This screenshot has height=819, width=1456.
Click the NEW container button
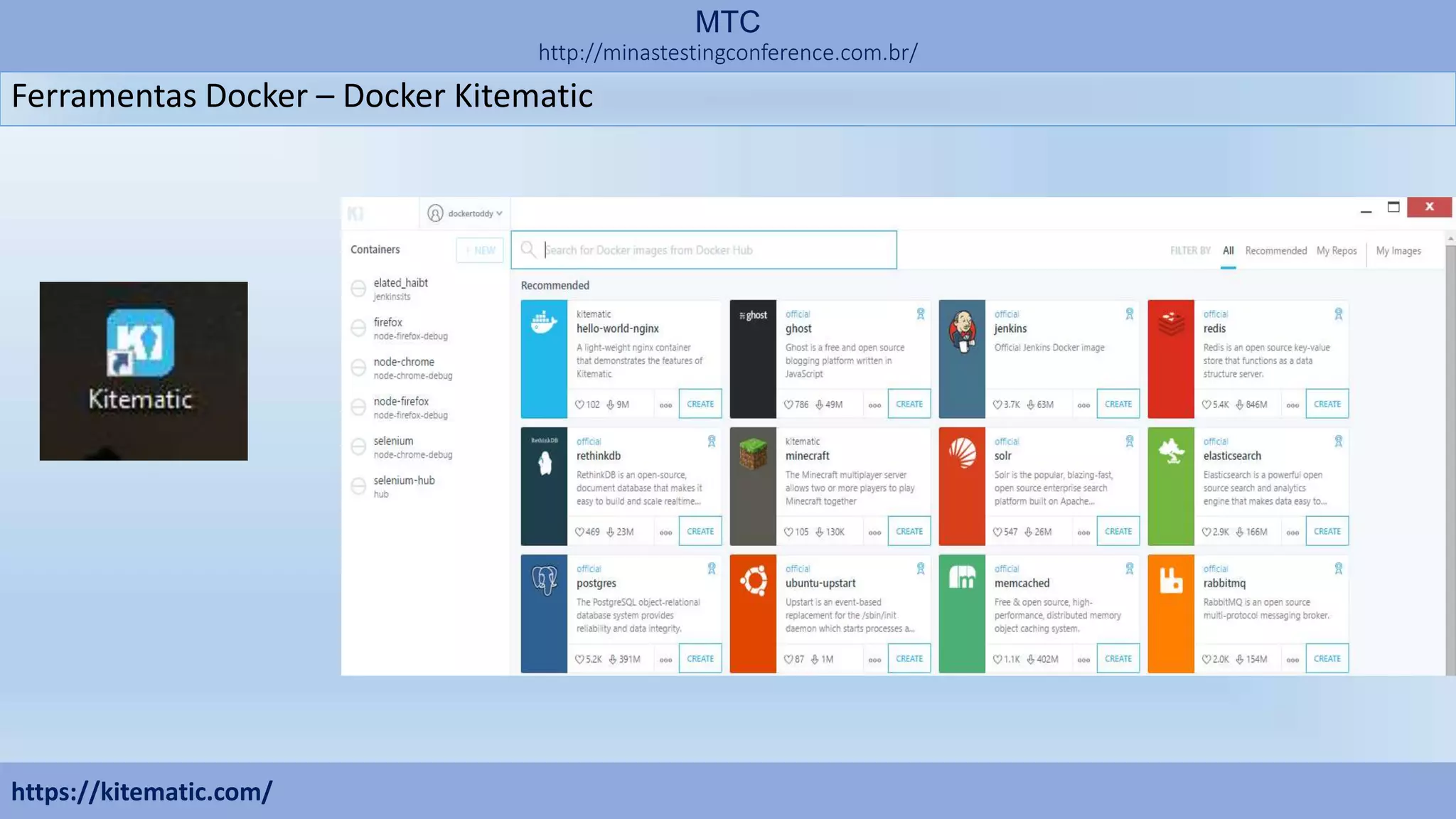pos(480,250)
